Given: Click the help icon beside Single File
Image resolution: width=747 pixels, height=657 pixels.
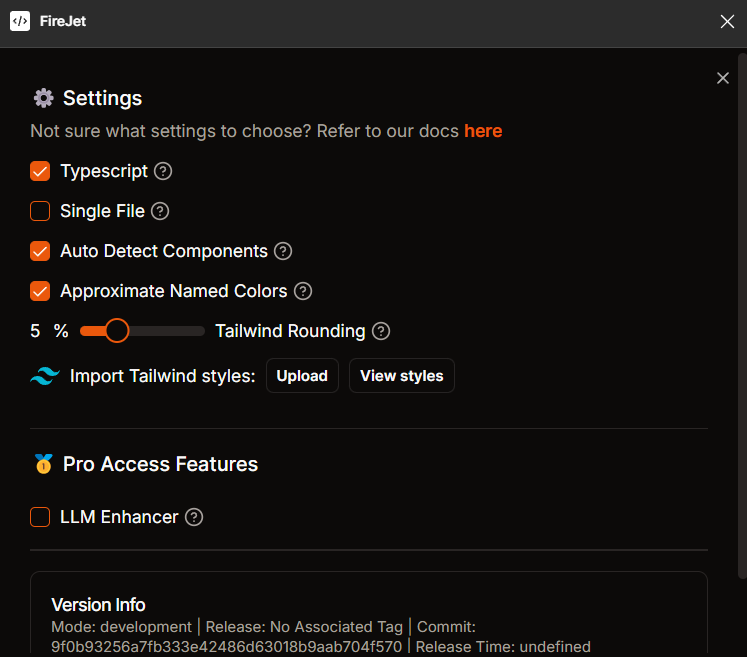Looking at the screenshot, I should pyautogui.click(x=160, y=211).
